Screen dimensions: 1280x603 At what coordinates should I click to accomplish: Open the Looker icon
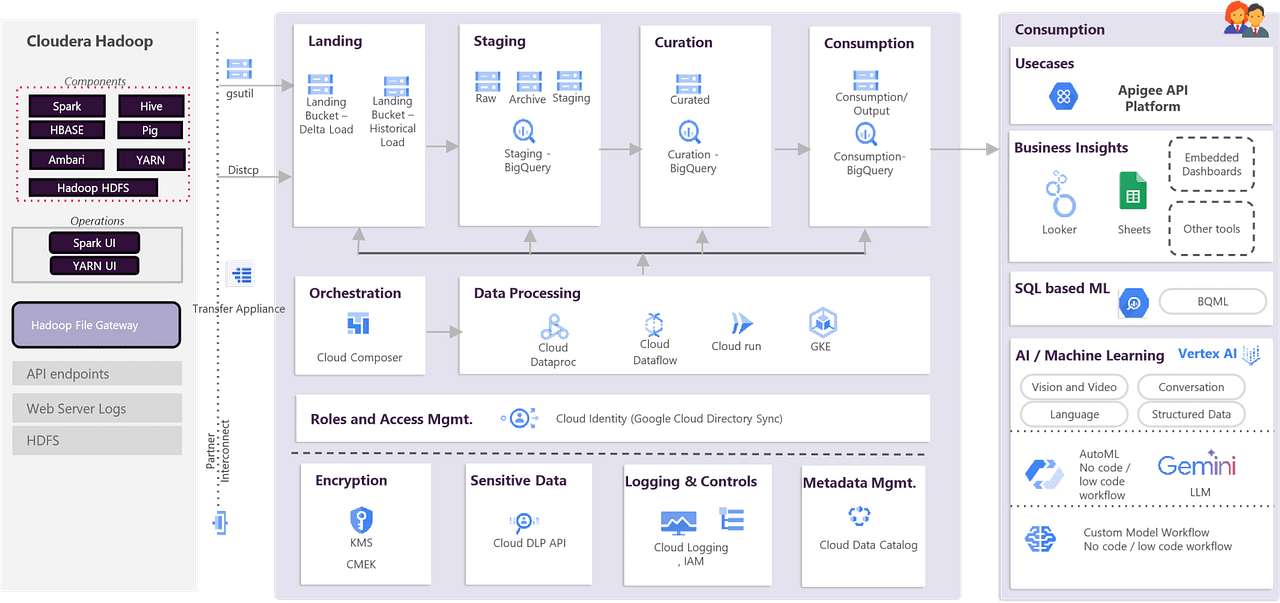click(x=1059, y=195)
